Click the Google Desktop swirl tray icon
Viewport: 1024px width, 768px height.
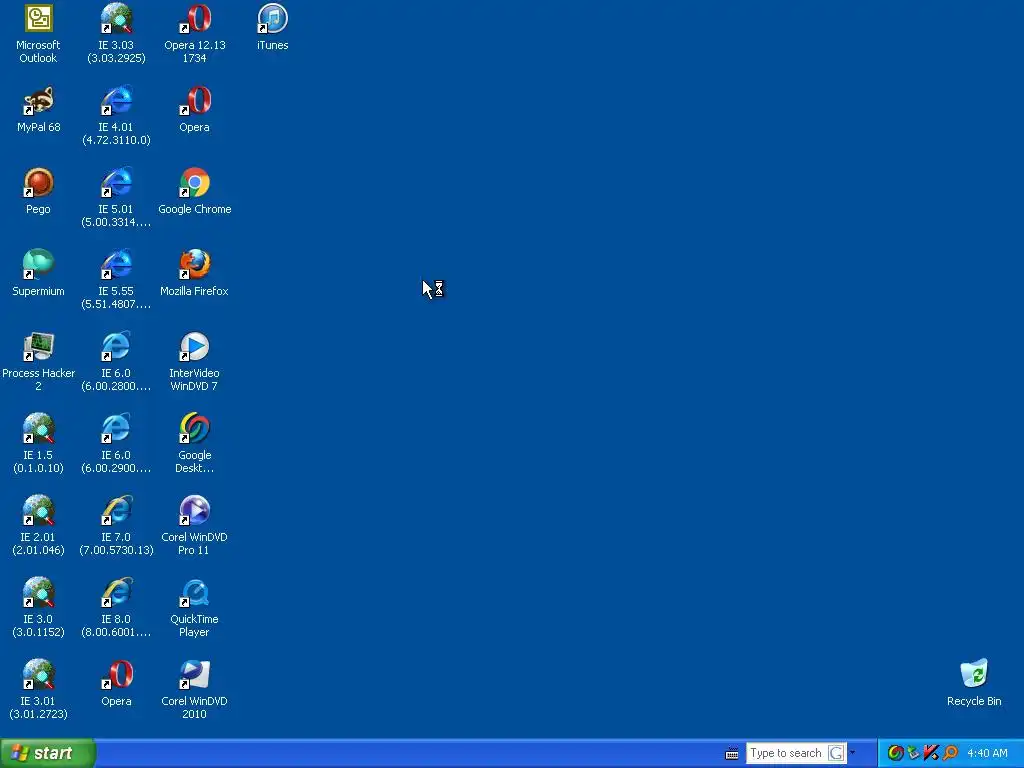896,753
